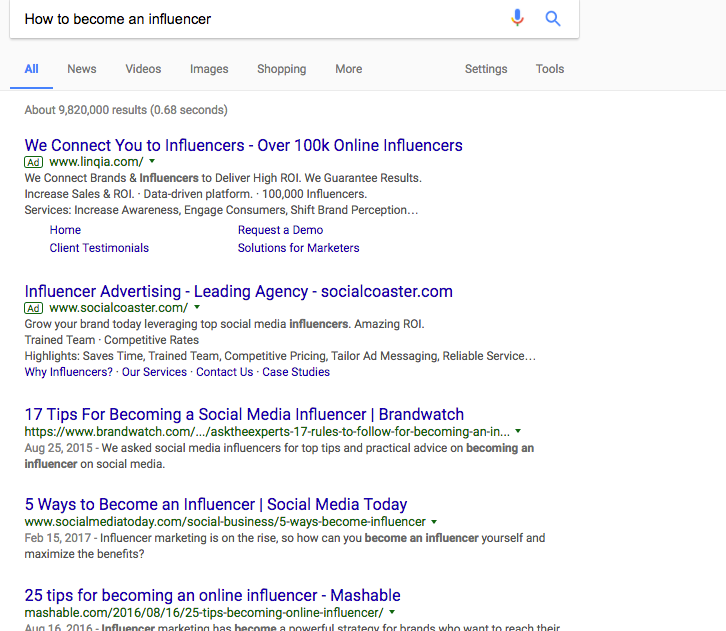Viewport: 726px width, 631px height.
Task: Switch to the Images tab
Action: (x=209, y=69)
